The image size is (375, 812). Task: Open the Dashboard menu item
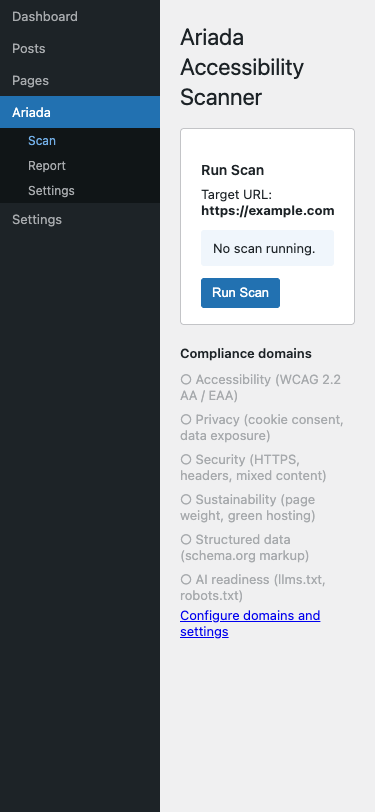click(x=80, y=17)
